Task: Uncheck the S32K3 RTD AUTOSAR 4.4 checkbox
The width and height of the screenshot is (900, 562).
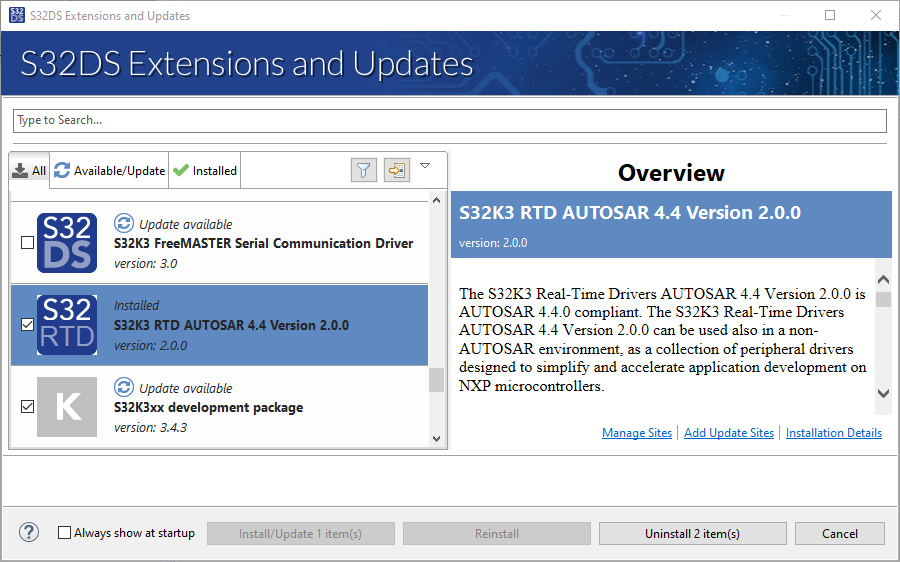Action: coord(27,325)
